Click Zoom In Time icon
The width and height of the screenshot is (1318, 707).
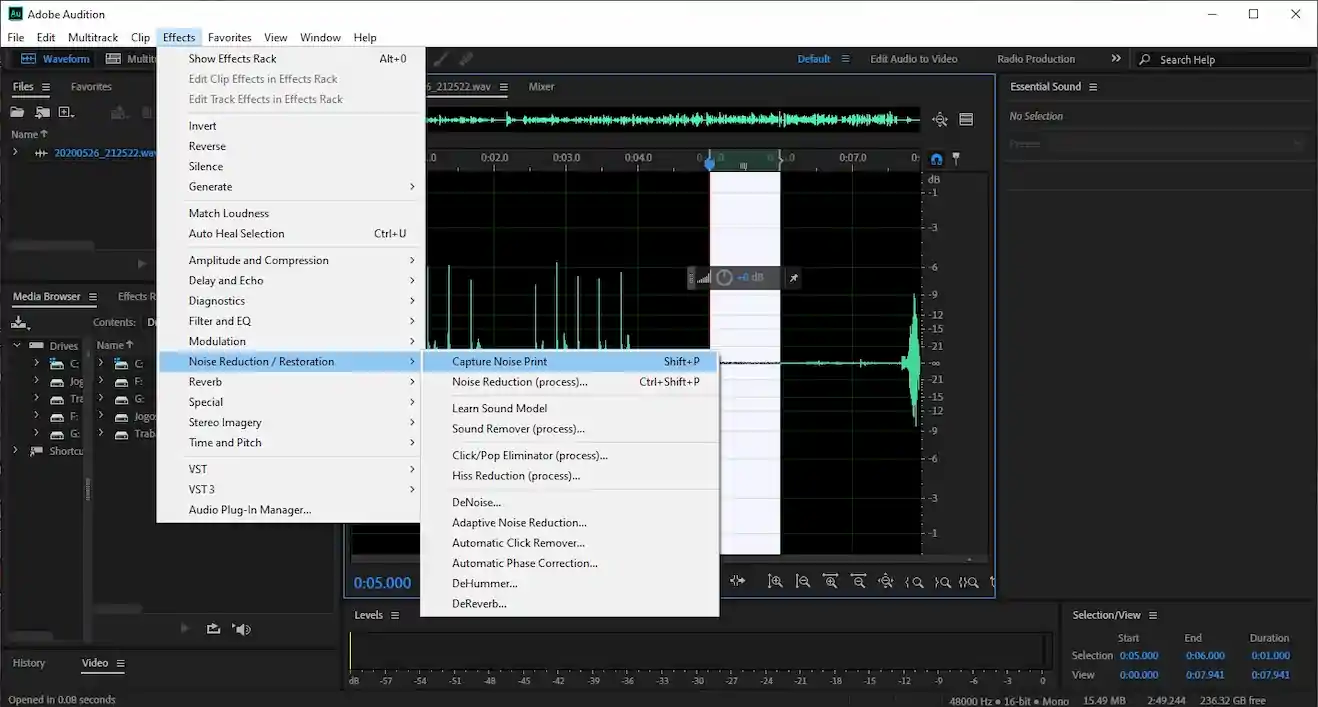coord(830,581)
